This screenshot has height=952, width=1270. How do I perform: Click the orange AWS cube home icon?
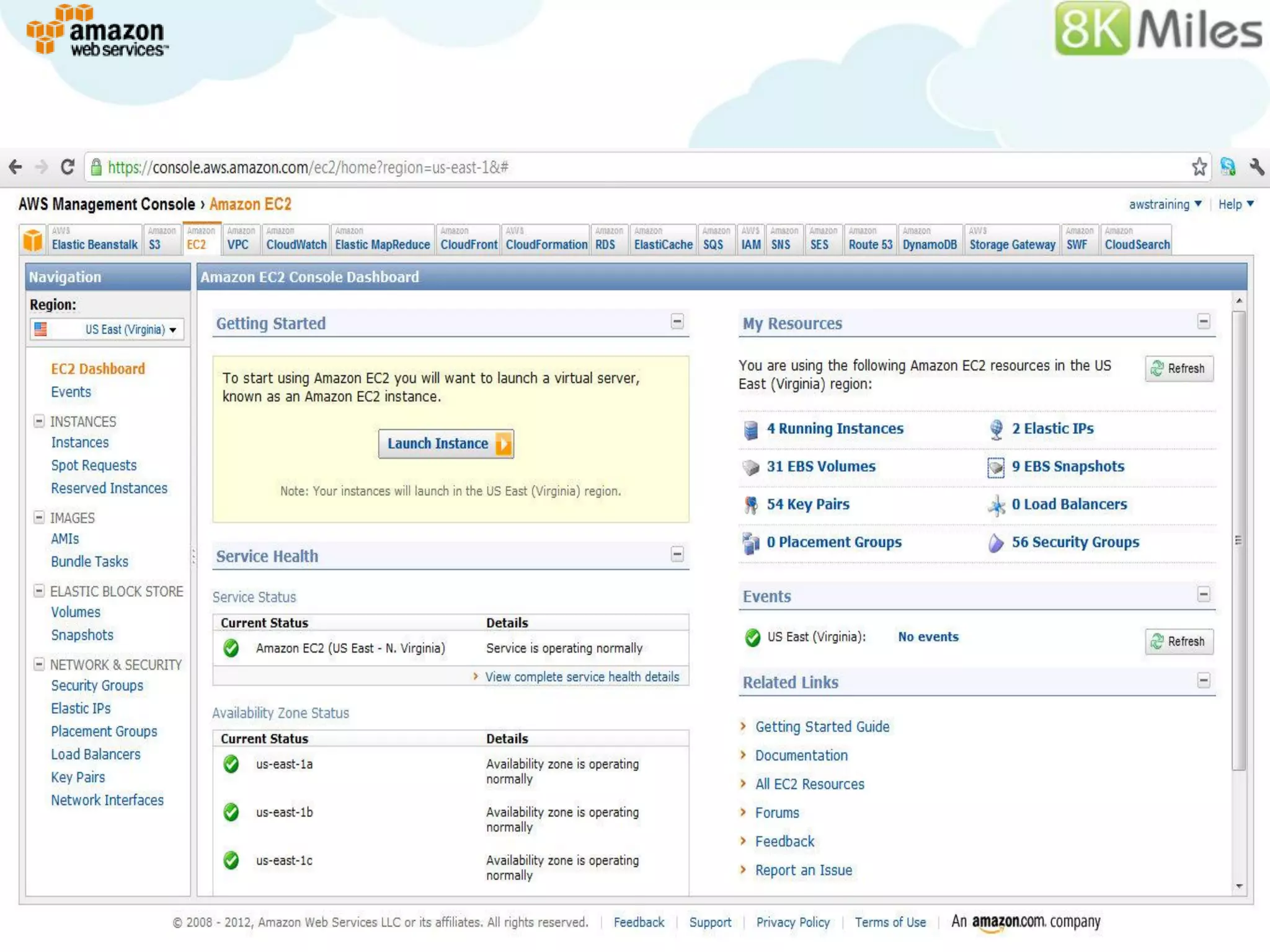[x=33, y=240]
